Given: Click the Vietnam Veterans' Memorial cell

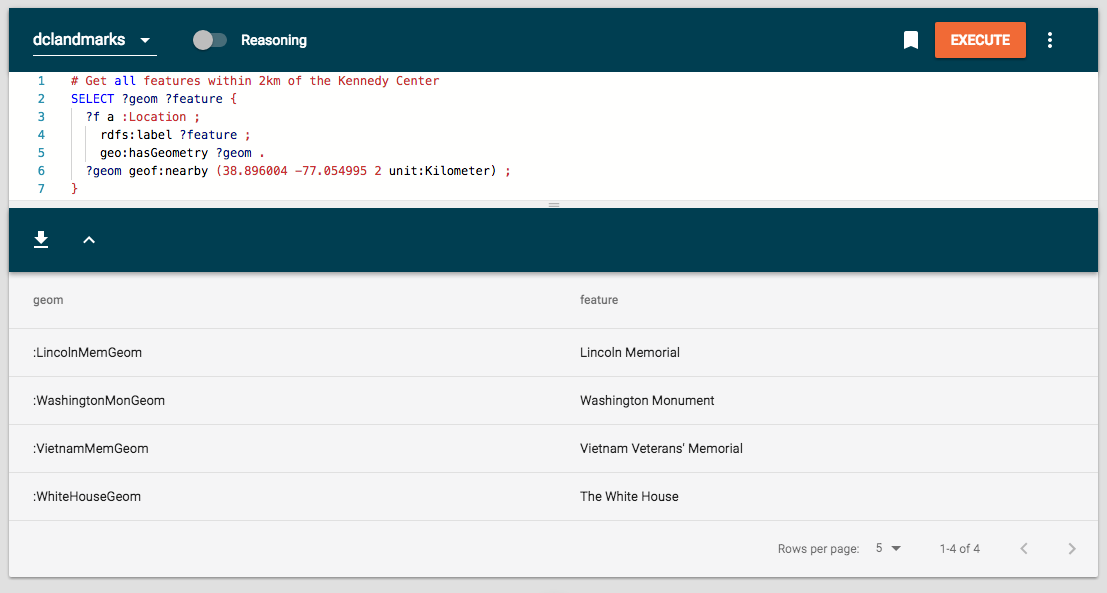Looking at the screenshot, I should [661, 449].
